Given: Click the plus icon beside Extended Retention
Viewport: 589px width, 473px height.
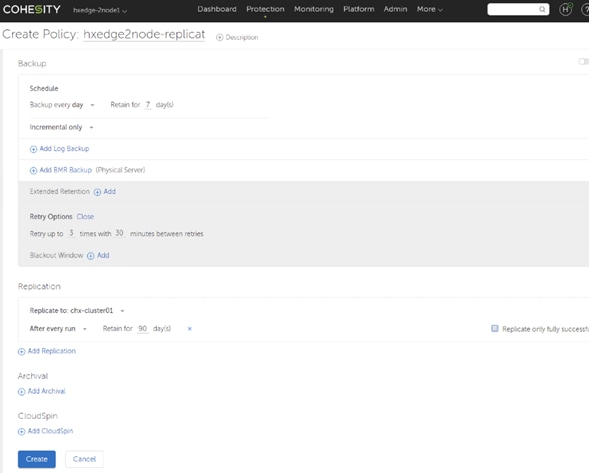Looking at the screenshot, I should (97, 192).
